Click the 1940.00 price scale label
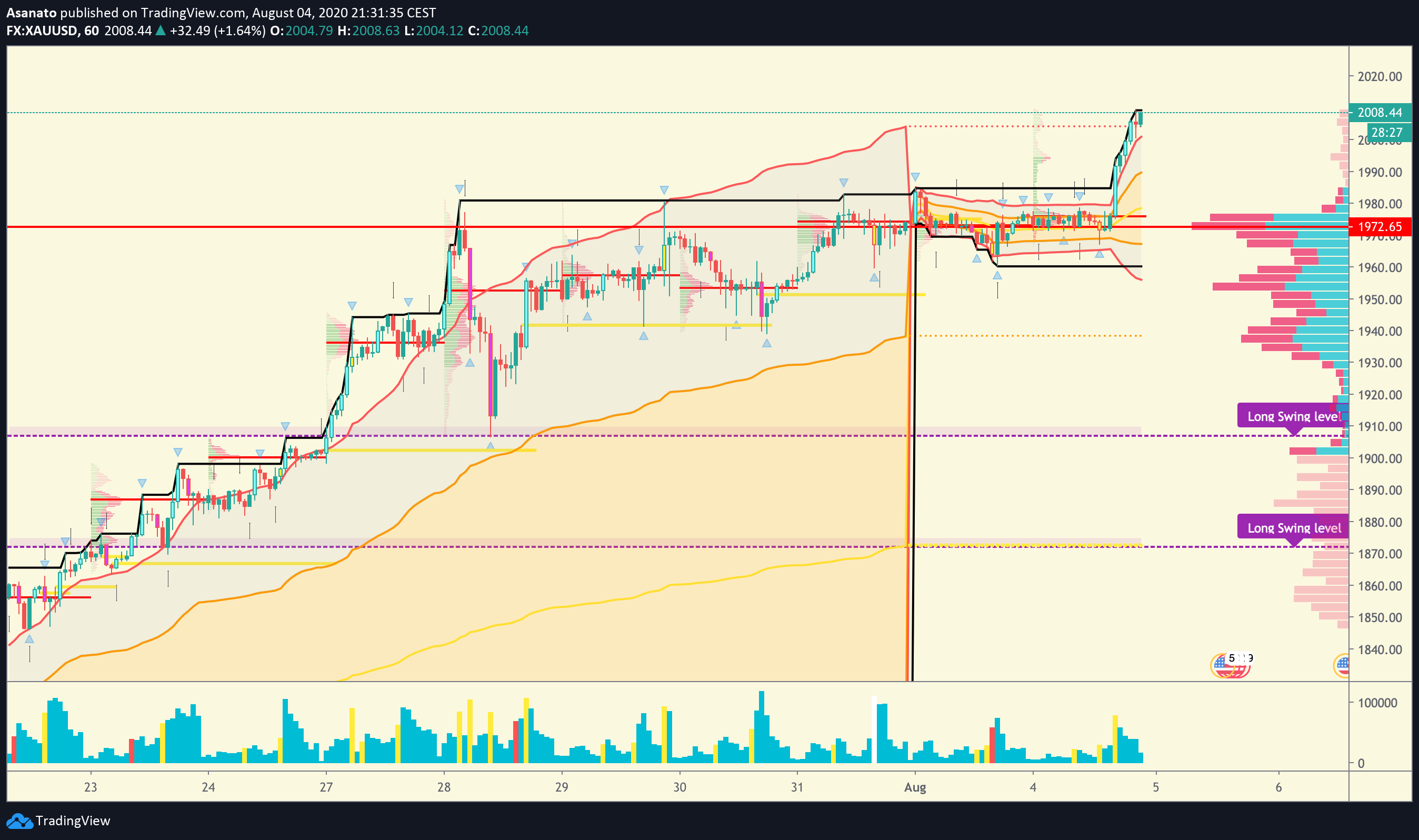 pyautogui.click(x=1380, y=331)
